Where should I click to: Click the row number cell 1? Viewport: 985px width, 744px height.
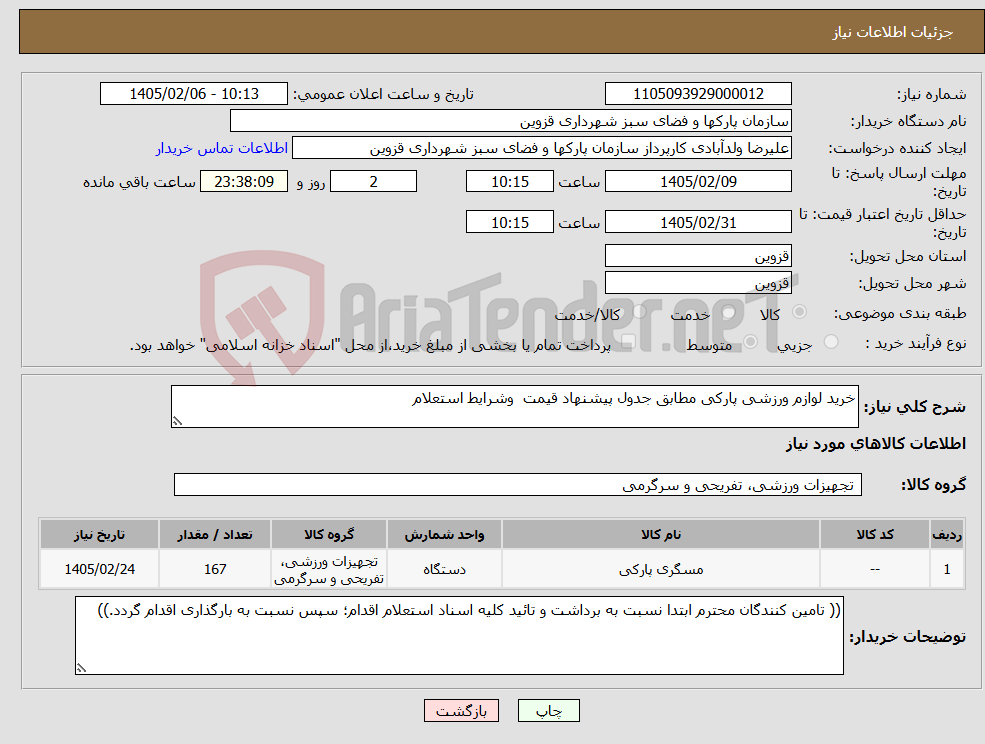coord(947,569)
